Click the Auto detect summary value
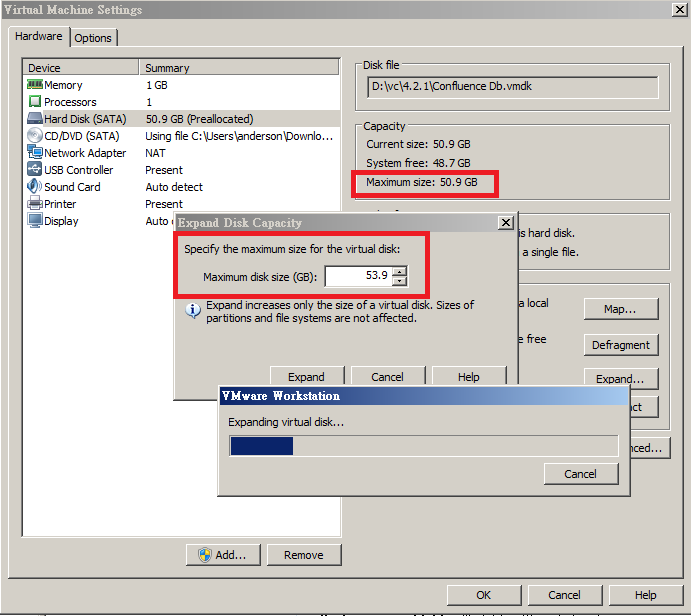 pyautogui.click(x=174, y=187)
